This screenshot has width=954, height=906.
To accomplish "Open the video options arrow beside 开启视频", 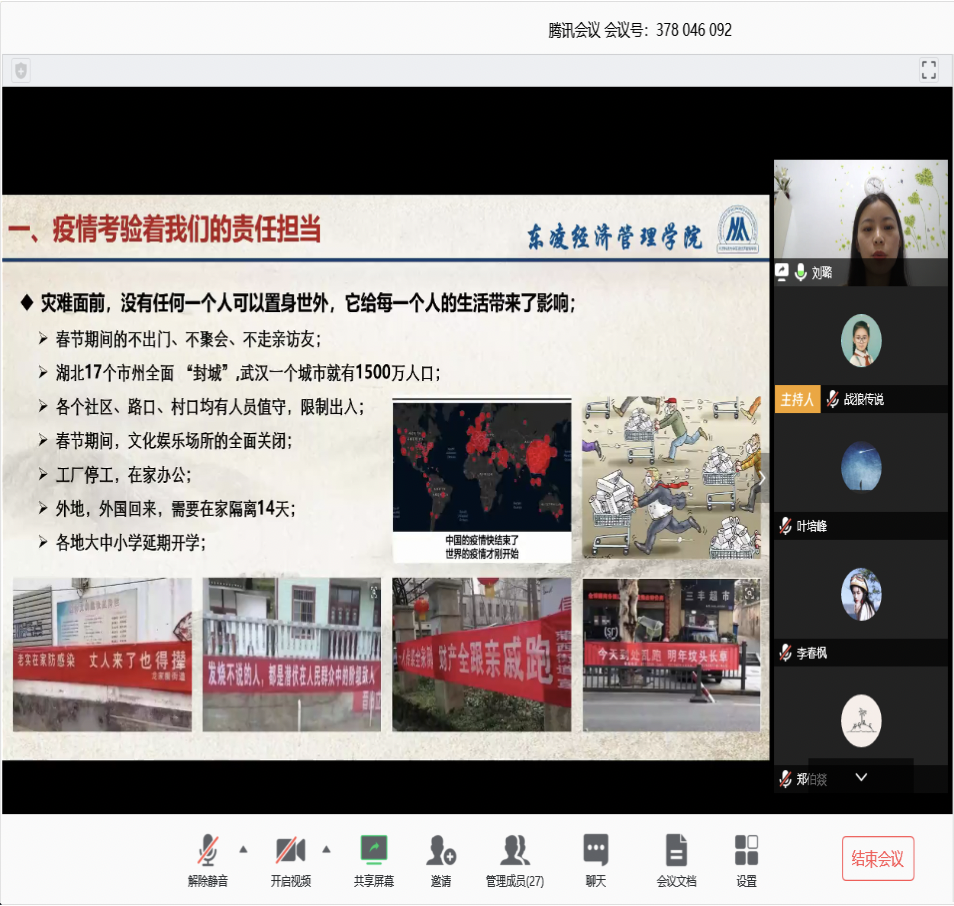I will click(326, 850).
